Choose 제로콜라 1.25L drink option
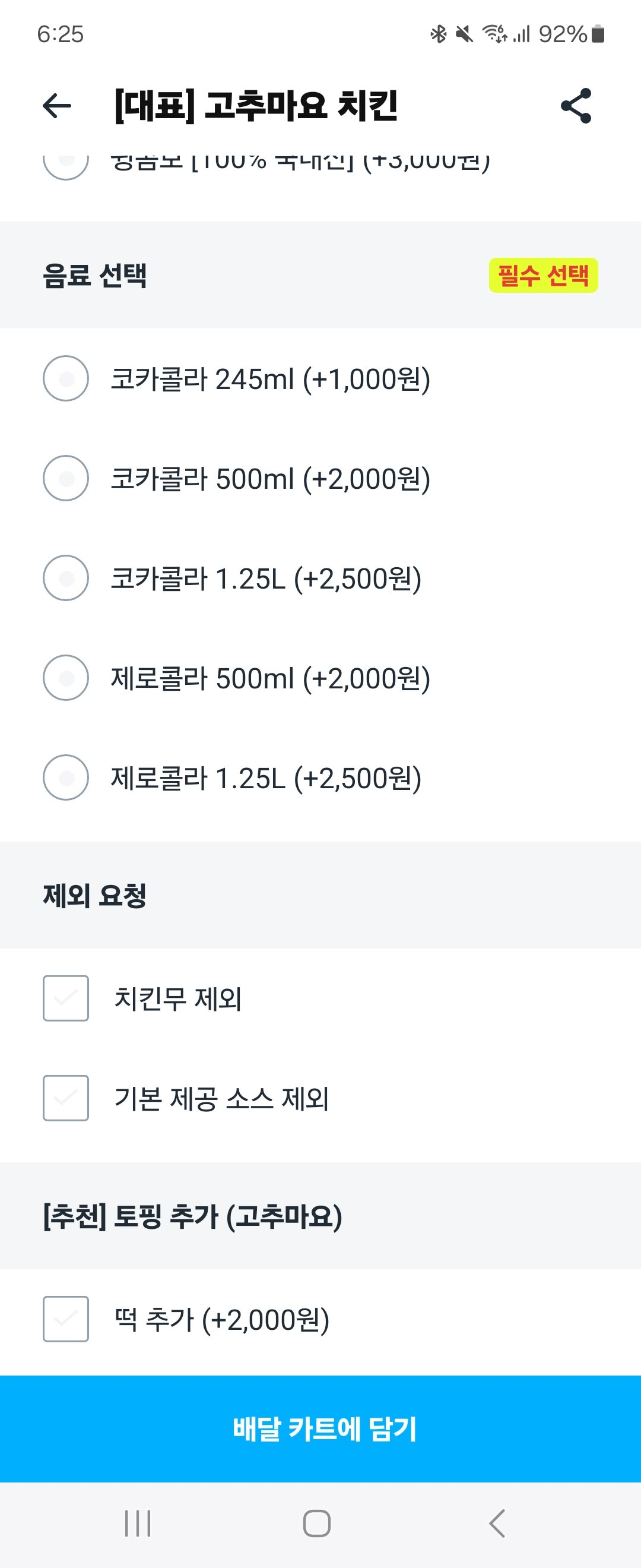This screenshot has height=1568, width=641. pyautogui.click(x=66, y=778)
